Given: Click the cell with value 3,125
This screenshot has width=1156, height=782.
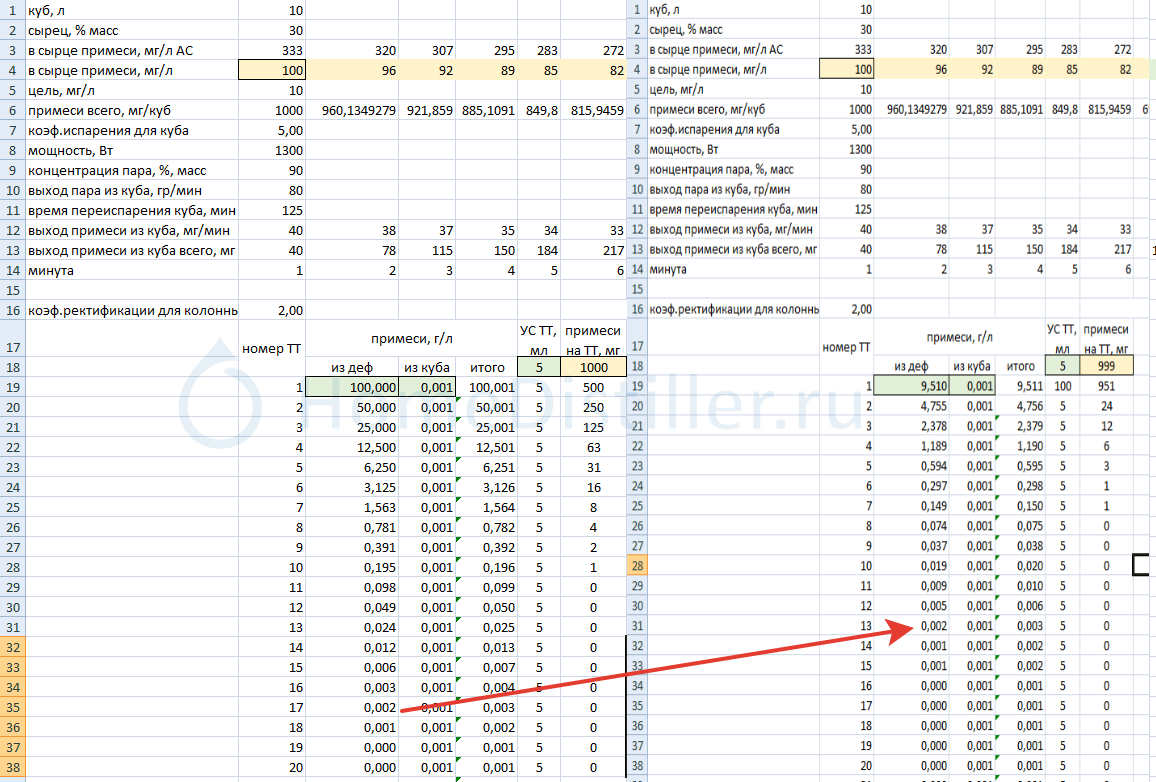Looking at the screenshot, I should [352, 487].
